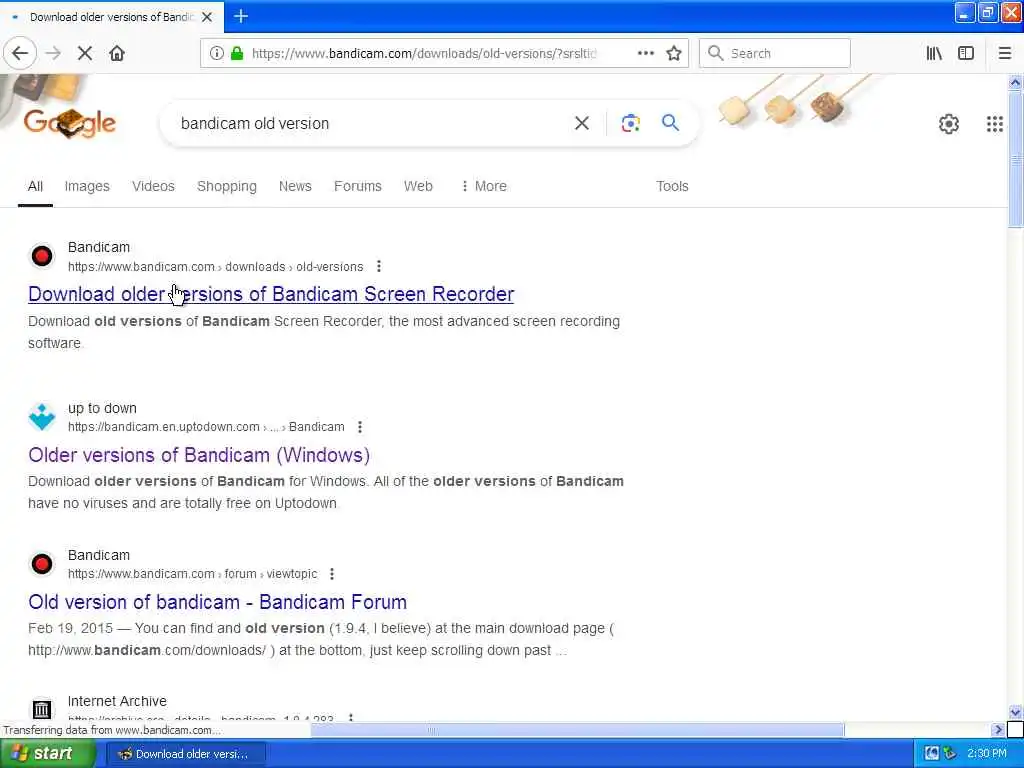Go back to the previous page
Viewport: 1024px width, 768px height.
pos(20,54)
